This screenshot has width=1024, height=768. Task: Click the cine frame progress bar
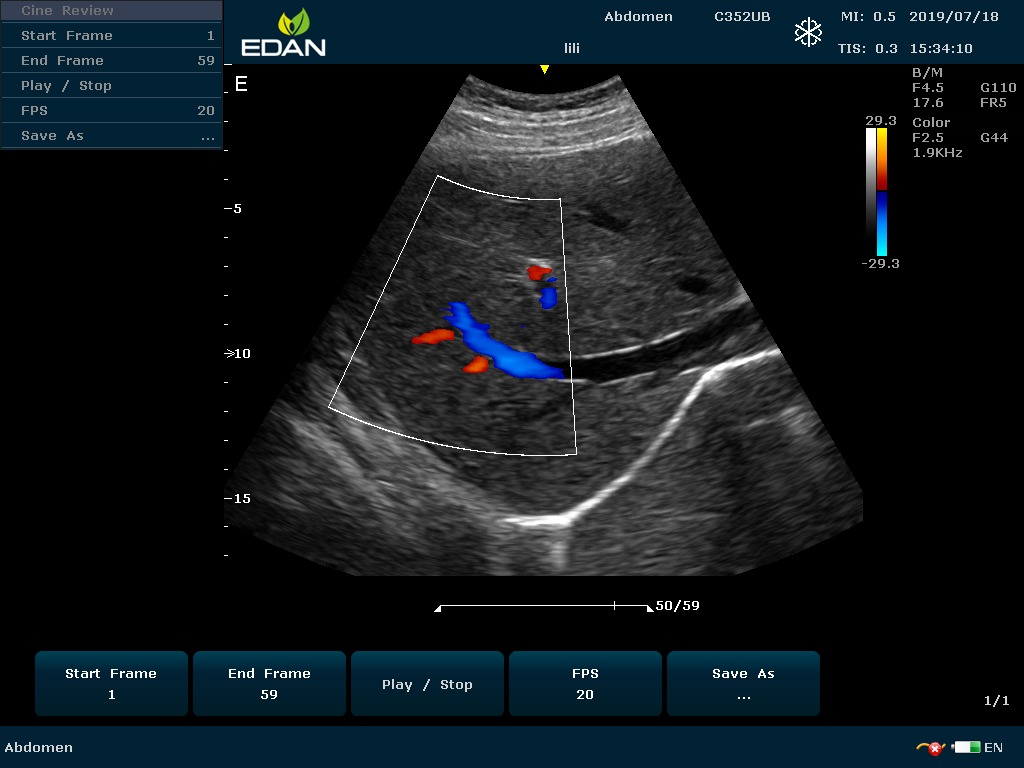(543, 606)
